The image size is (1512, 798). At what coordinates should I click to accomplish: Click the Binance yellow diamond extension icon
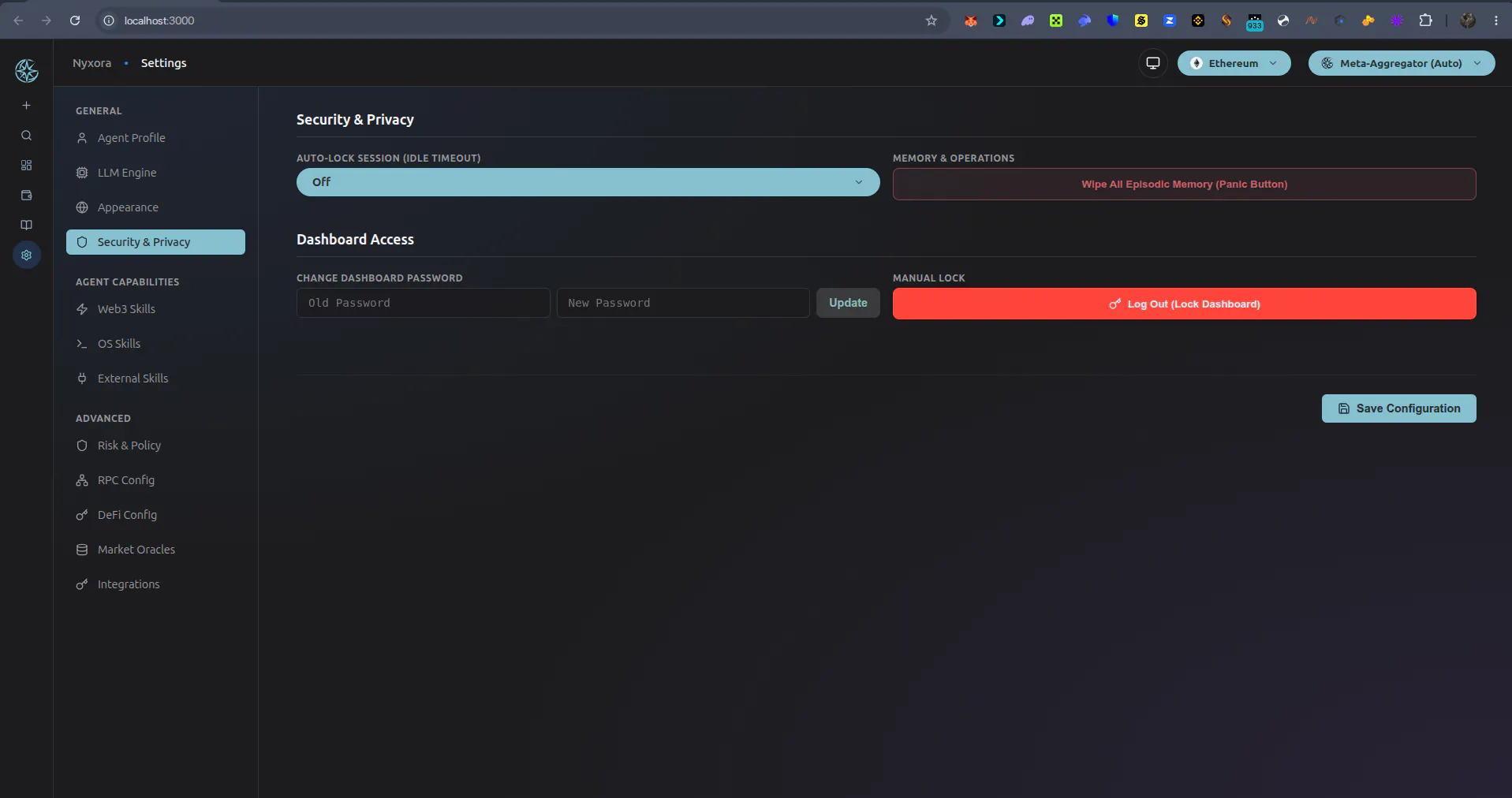(x=1198, y=21)
